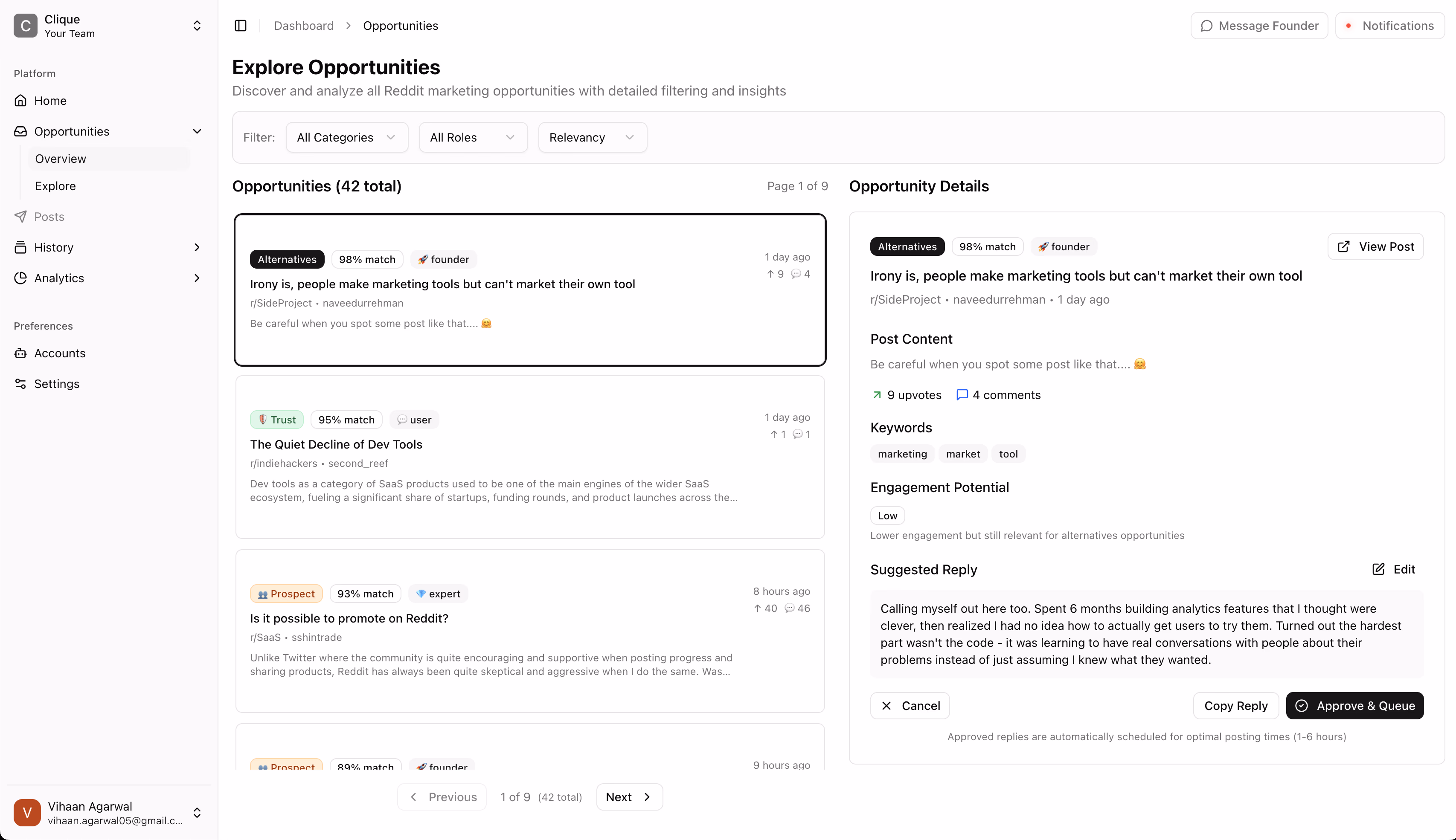Image resolution: width=1456 pixels, height=840 pixels.
Task: Select Posts in the sidebar
Action: pos(49,216)
